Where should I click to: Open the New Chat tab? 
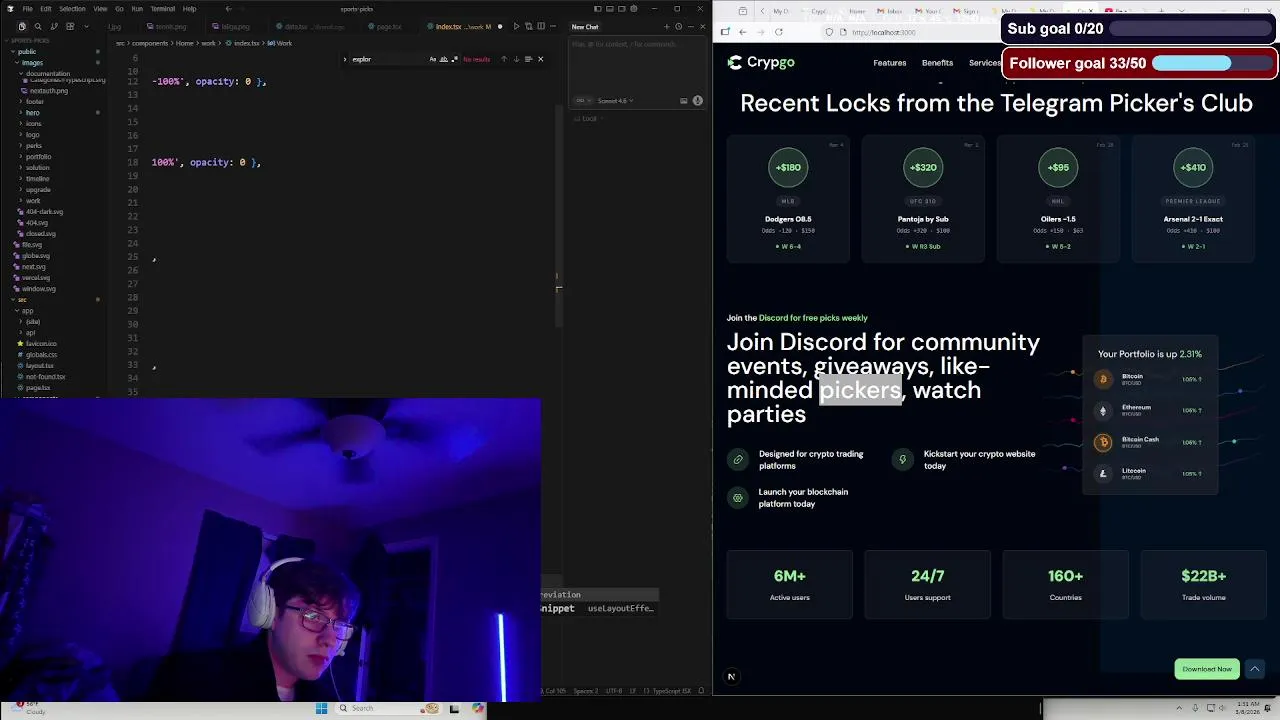[585, 27]
